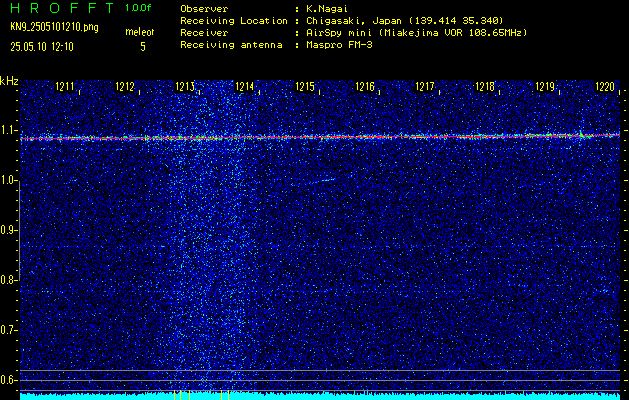Select the 0.8 frequency axis label
This screenshot has width=629, height=400.
(x=7, y=280)
